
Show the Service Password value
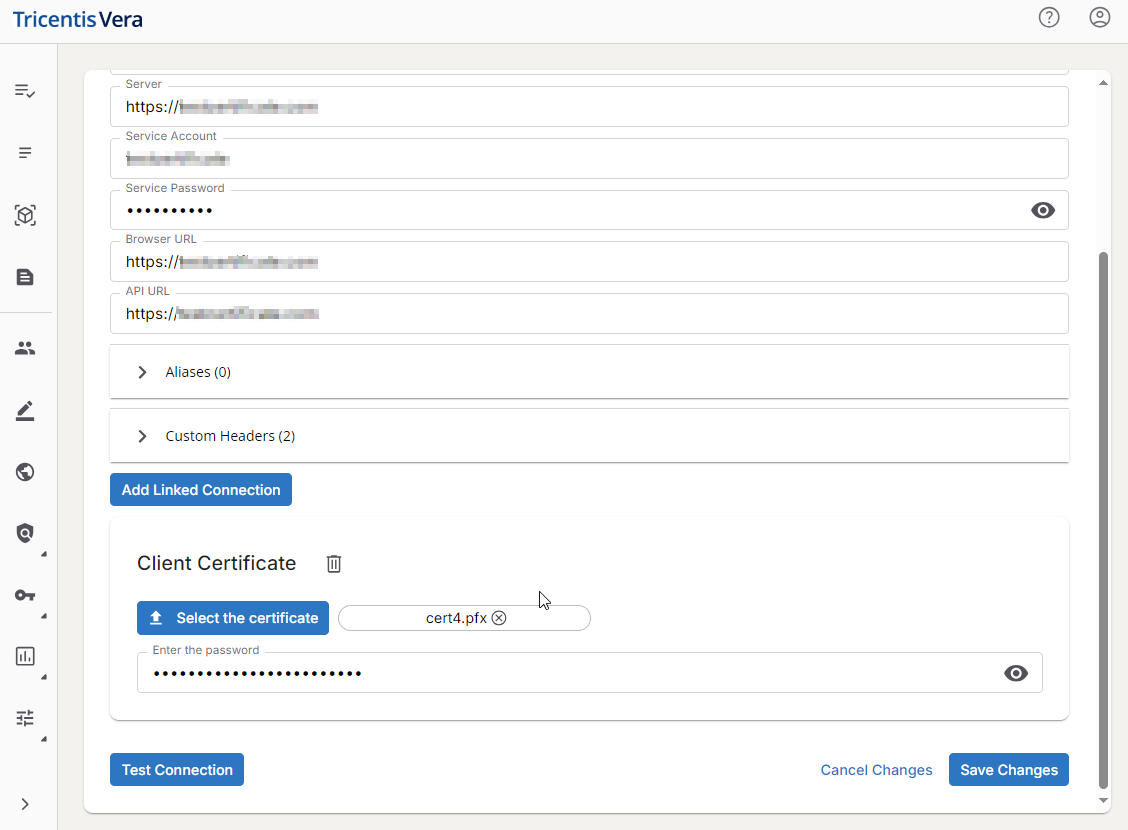(x=1042, y=210)
